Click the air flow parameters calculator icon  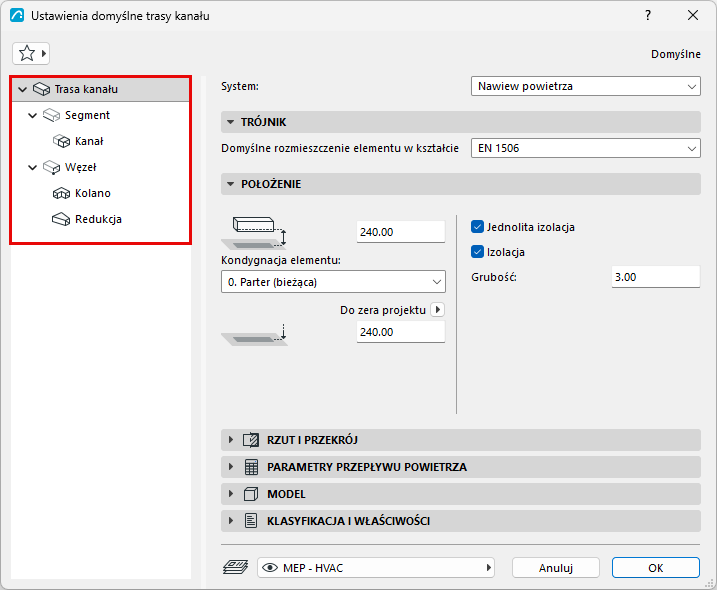click(x=251, y=467)
